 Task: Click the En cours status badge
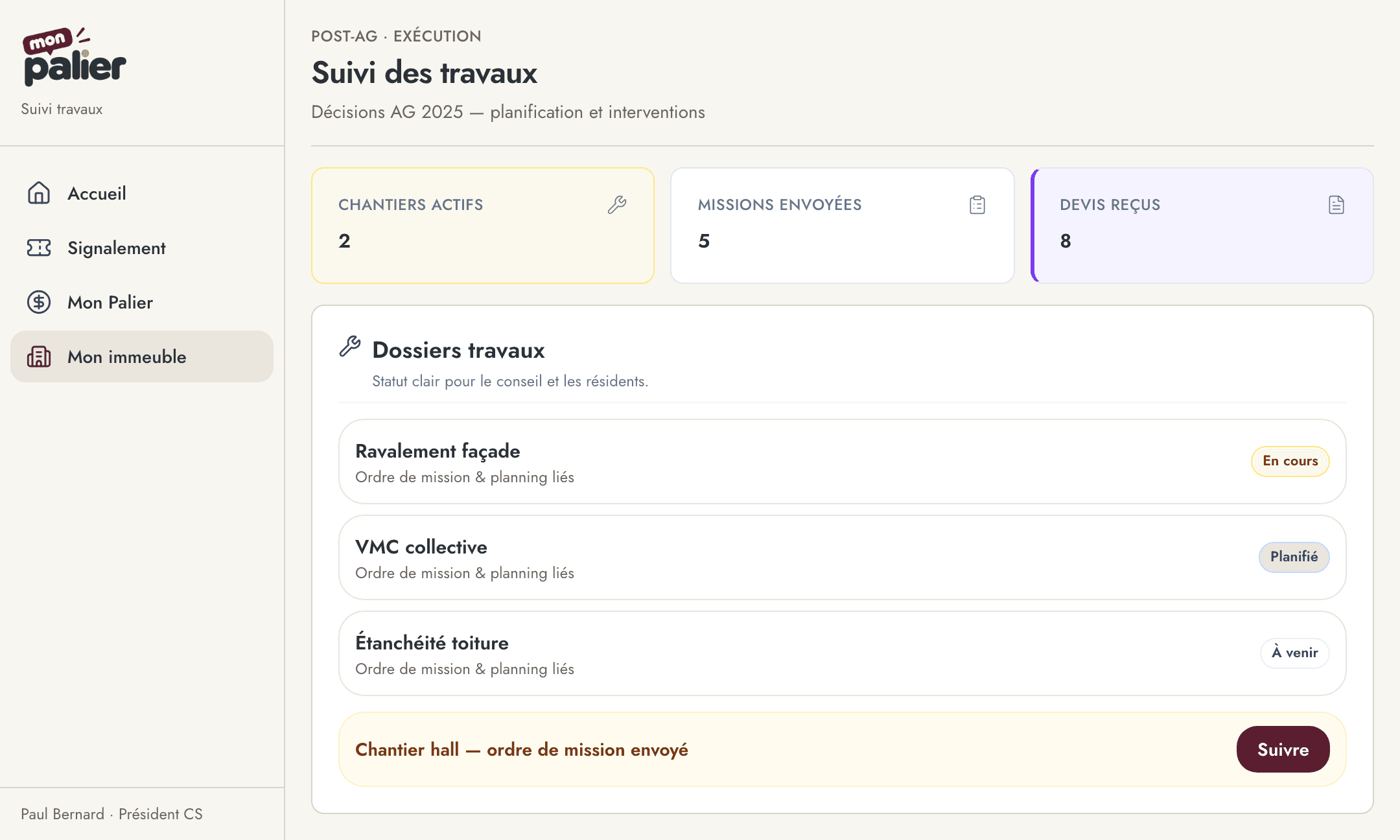point(1290,461)
